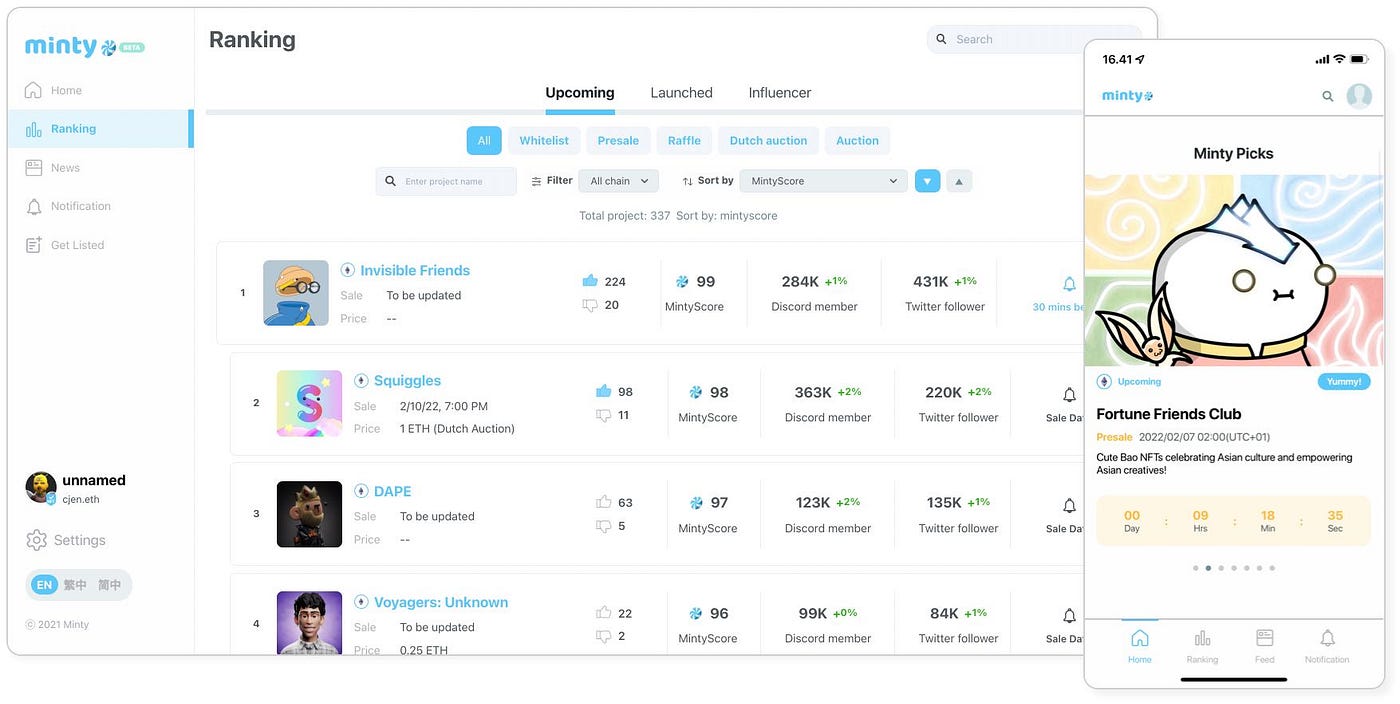This screenshot has height=704, width=1400.
Task: Select the Raffle filter chip
Action: click(684, 141)
